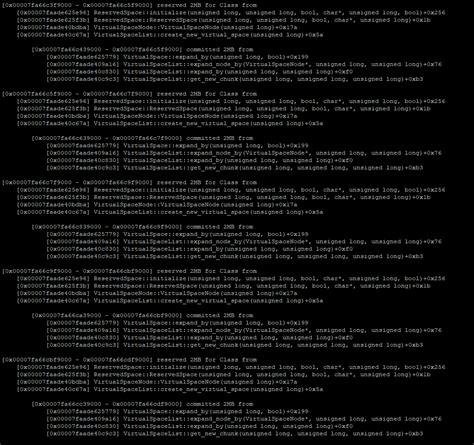
Task: Click expand_node_by frame under 0x00007fa66c639000 committed
Action: [244, 153]
